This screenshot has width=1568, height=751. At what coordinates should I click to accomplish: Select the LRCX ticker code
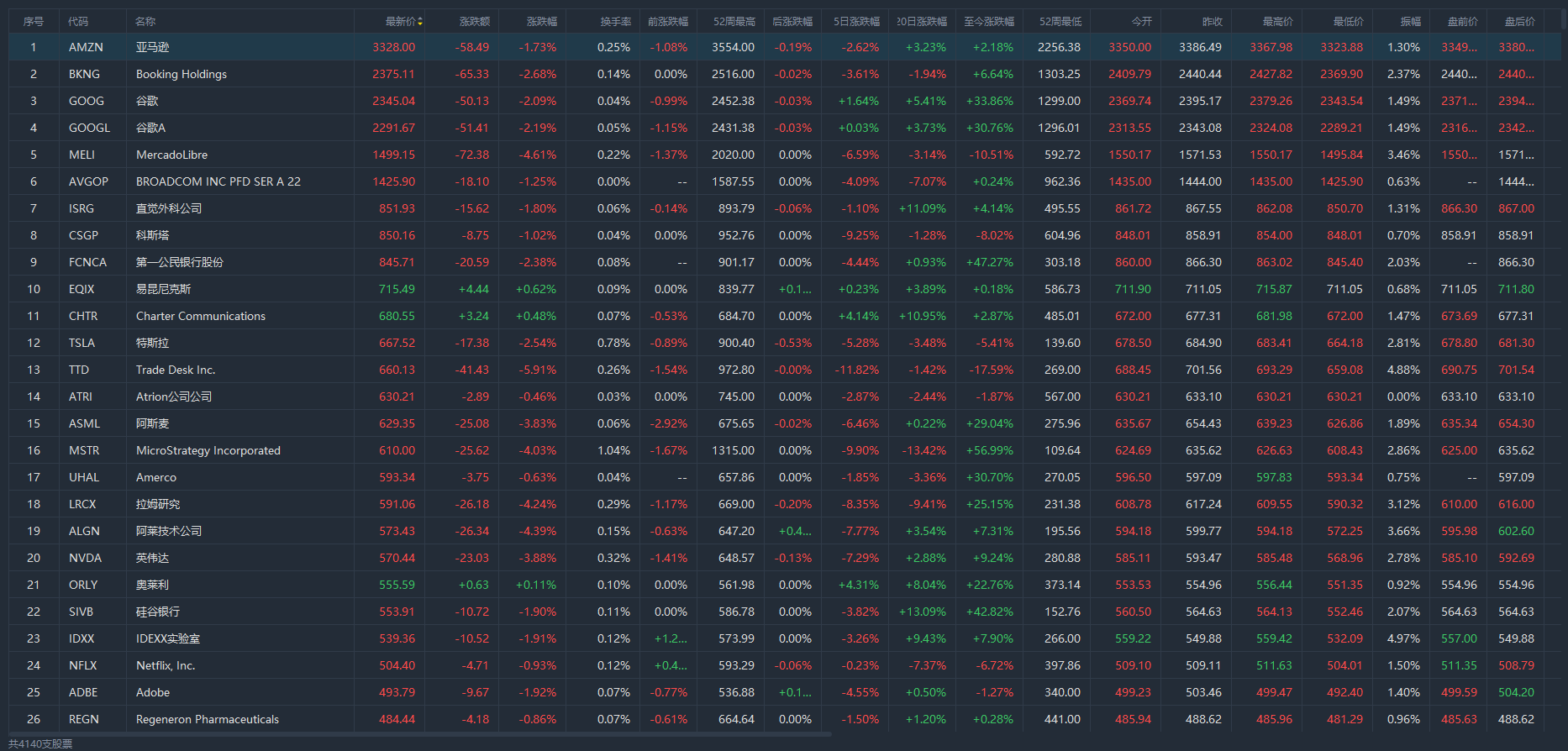pos(82,504)
